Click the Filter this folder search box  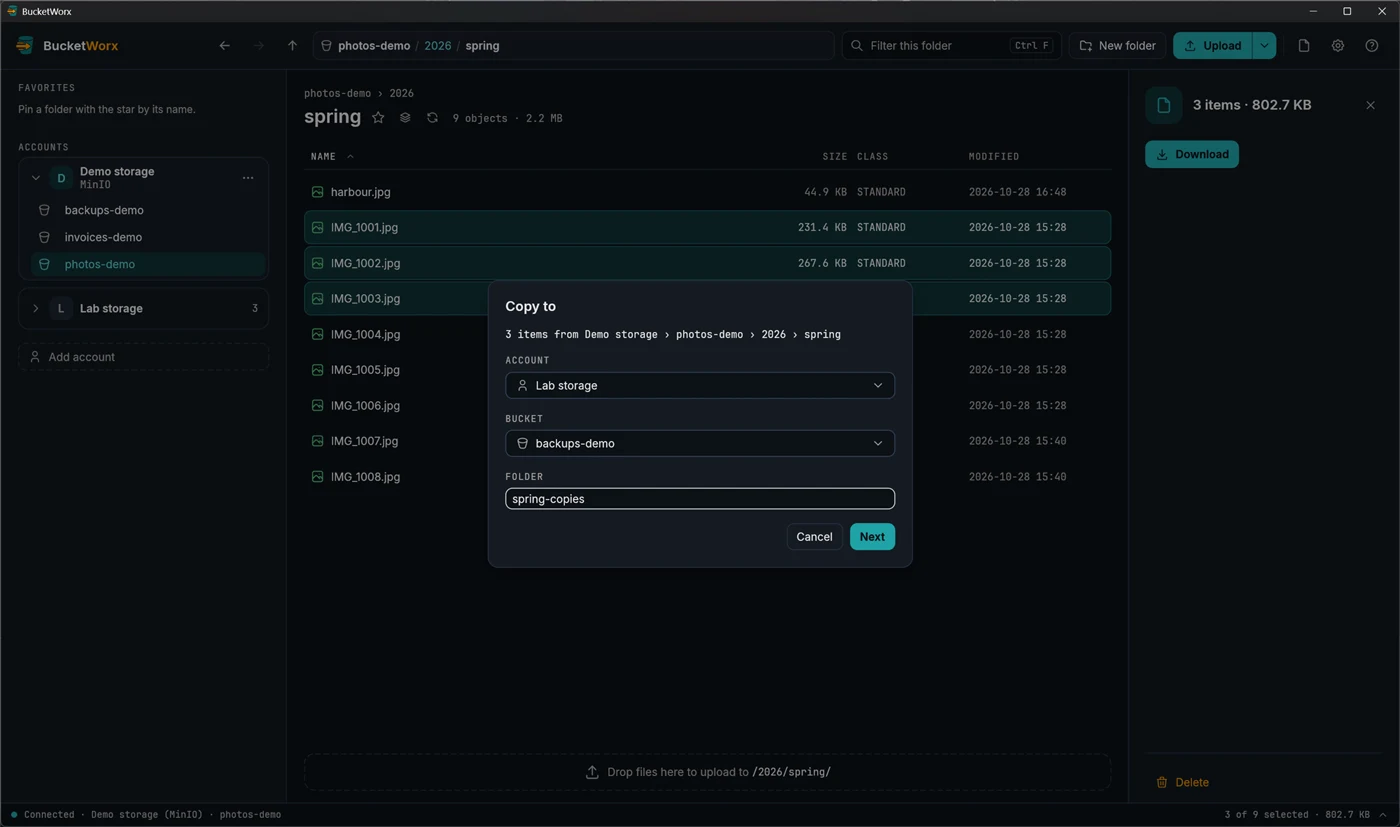point(951,46)
